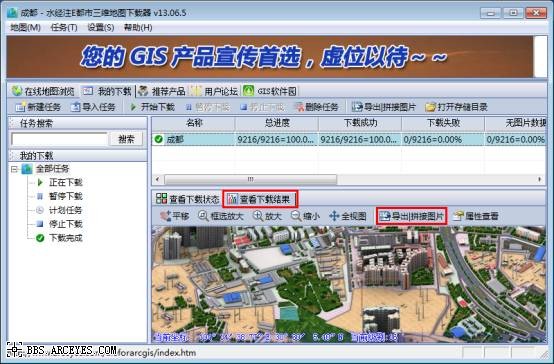Start downloading with 开始下载

click(x=152, y=107)
